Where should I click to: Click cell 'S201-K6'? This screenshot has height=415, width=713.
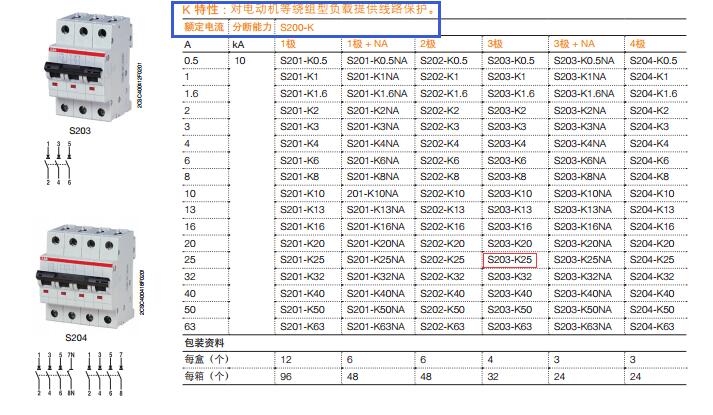click(300, 160)
